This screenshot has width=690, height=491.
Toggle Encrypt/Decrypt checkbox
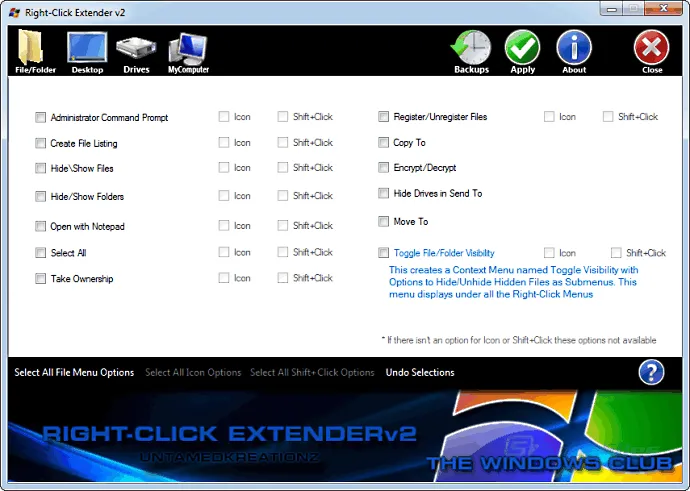pyautogui.click(x=384, y=168)
